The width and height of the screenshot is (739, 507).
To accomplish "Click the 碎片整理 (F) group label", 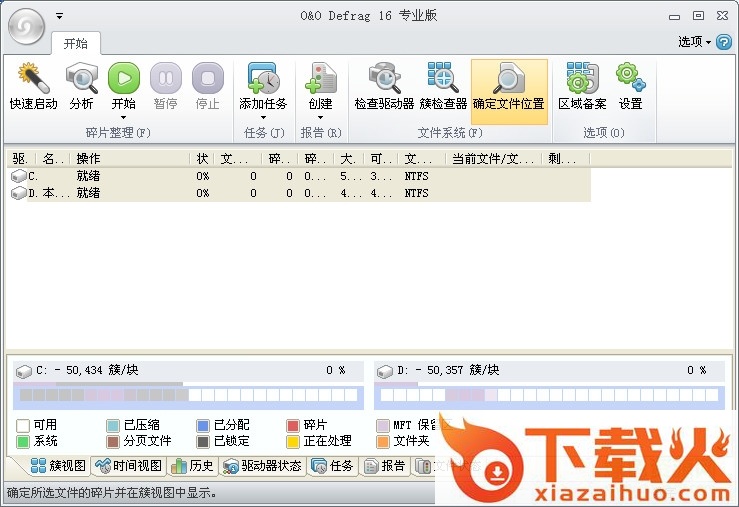I will tap(118, 133).
